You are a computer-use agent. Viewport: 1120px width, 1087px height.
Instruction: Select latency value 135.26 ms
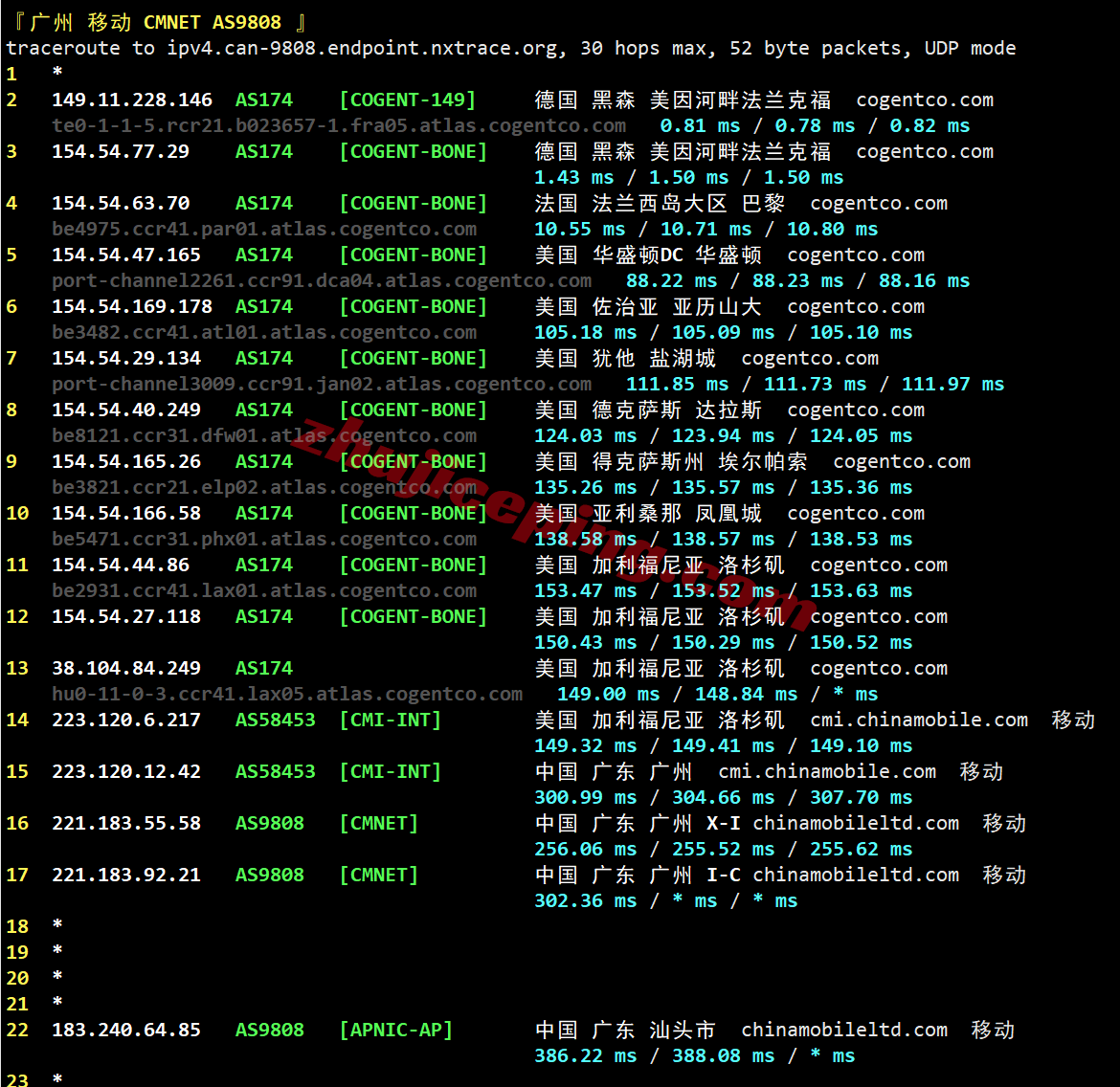[x=586, y=488]
